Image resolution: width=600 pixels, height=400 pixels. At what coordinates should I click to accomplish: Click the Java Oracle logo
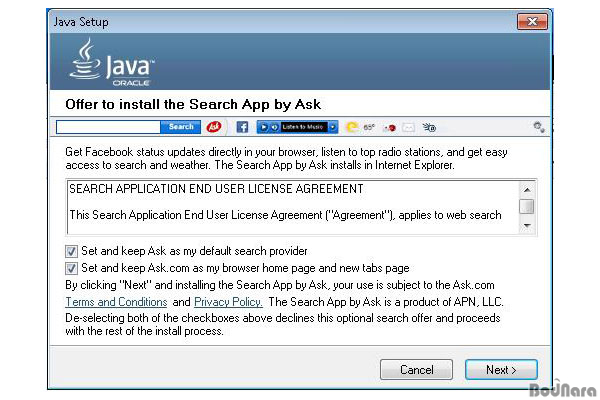click(112, 62)
